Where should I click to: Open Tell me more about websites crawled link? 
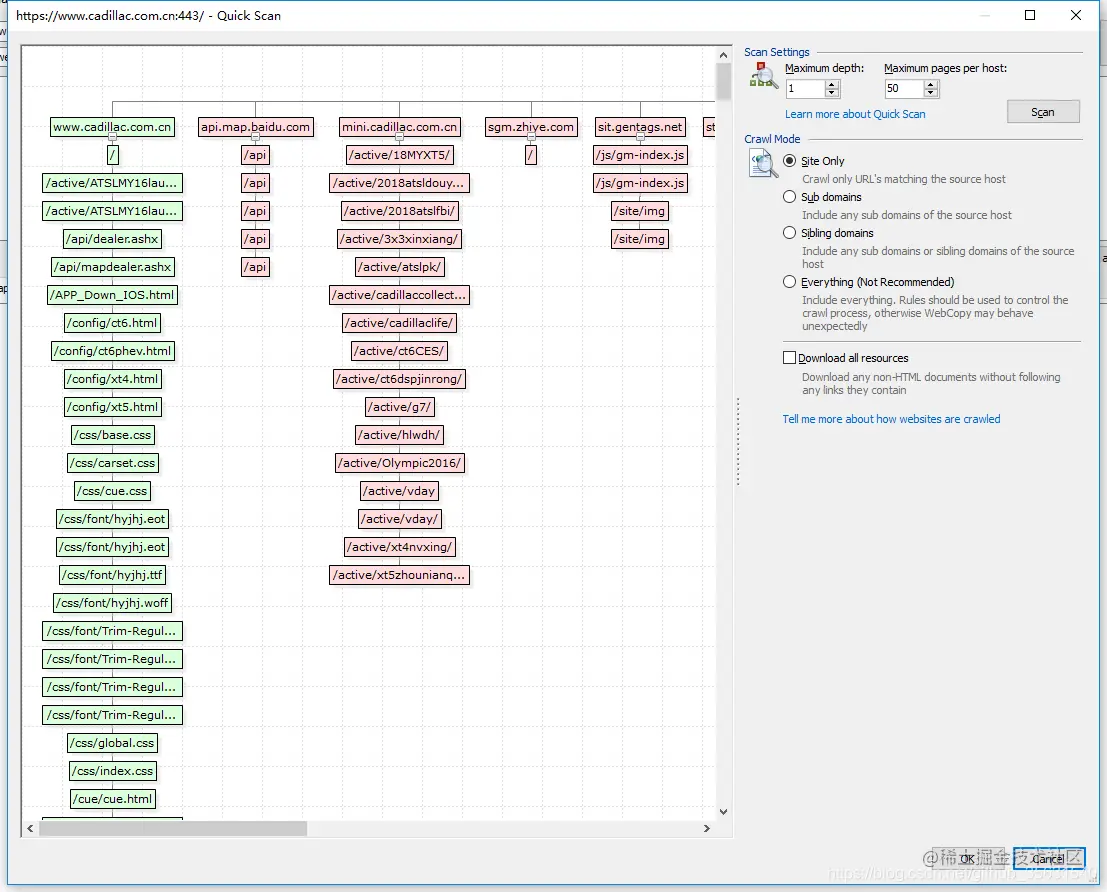click(891, 419)
